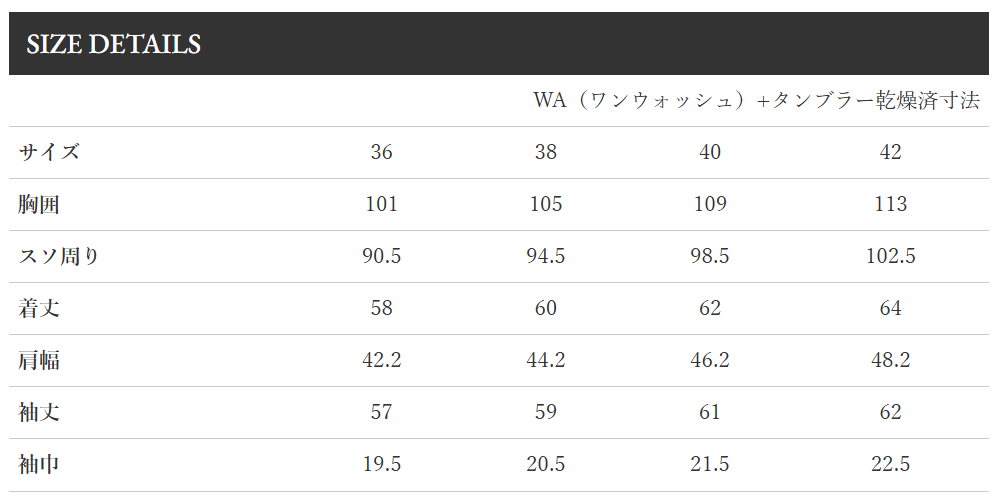Click the 胸囲 value 101
The image size is (1000, 503).
click(381, 204)
